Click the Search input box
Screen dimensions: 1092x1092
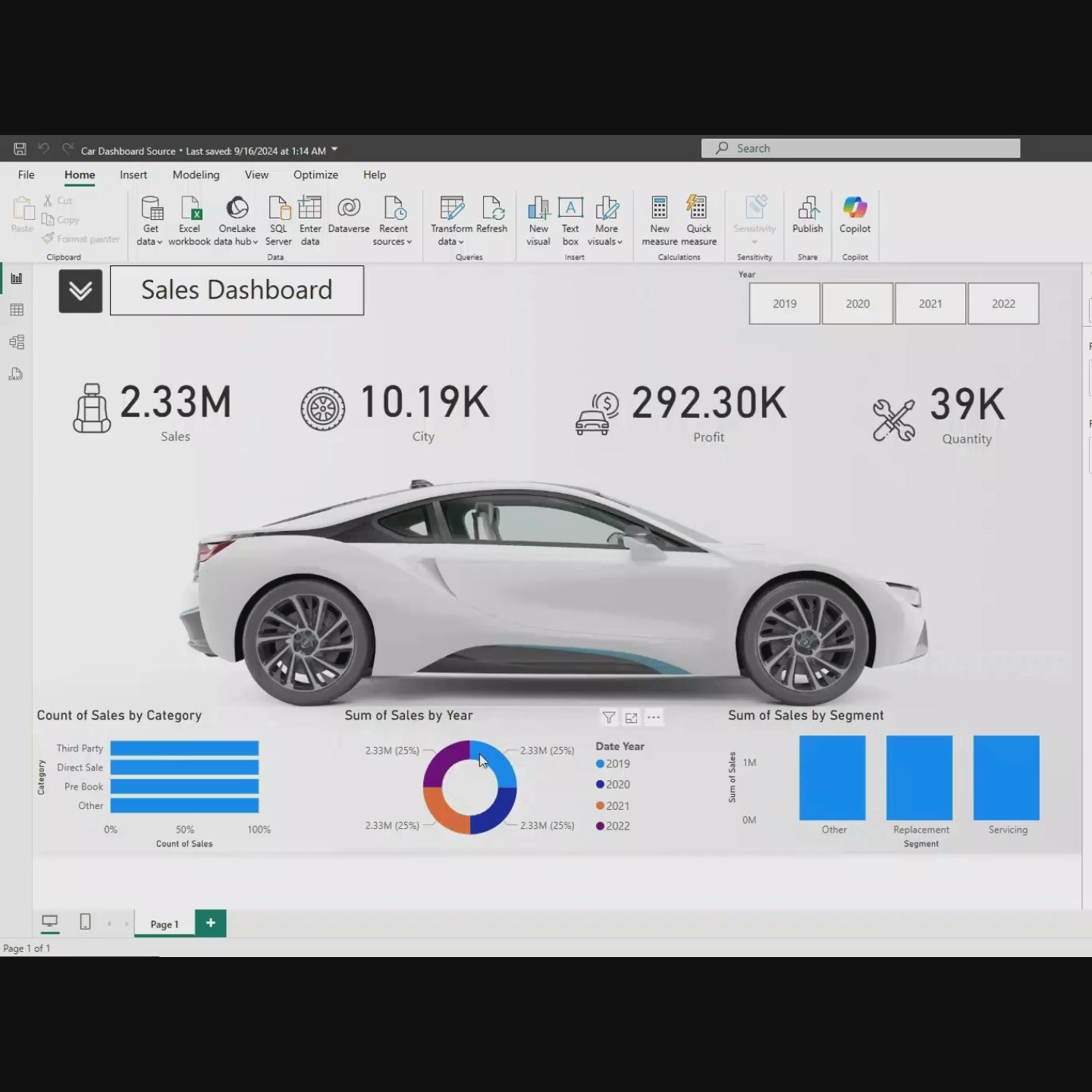point(861,149)
